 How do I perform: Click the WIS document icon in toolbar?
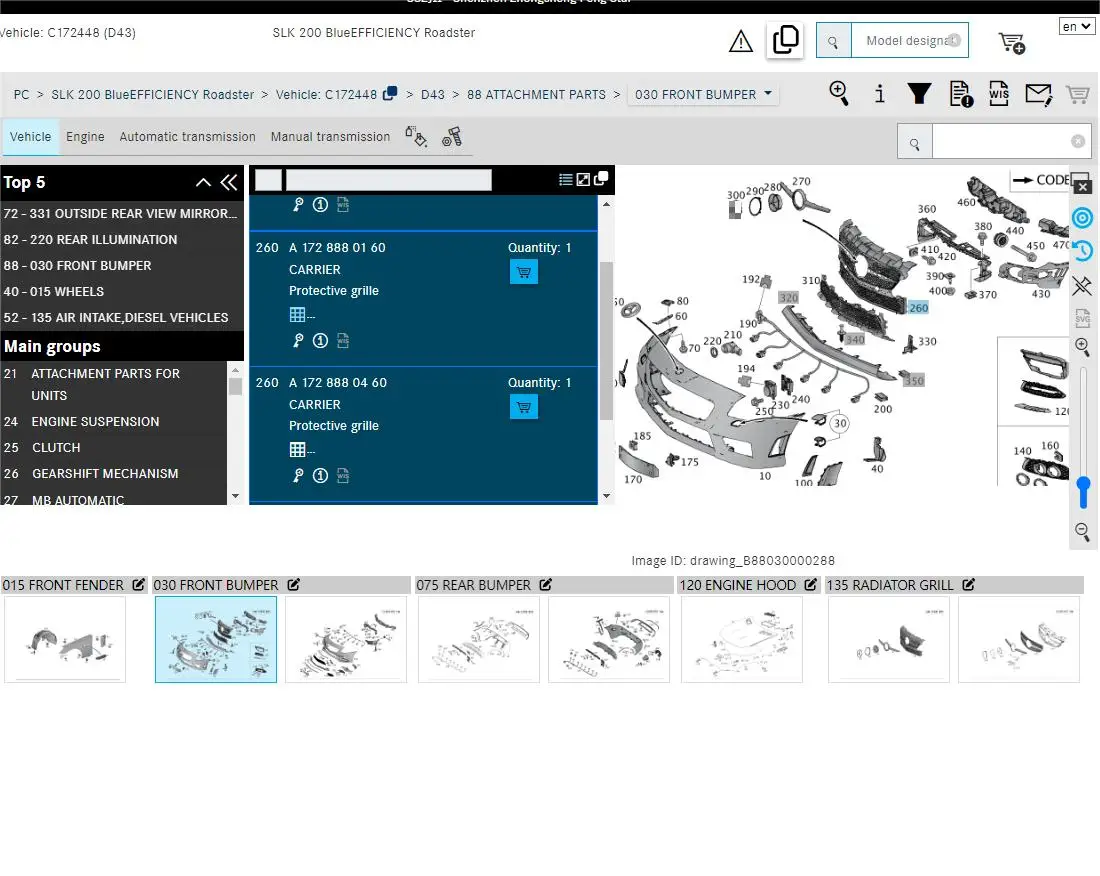pos(998,94)
